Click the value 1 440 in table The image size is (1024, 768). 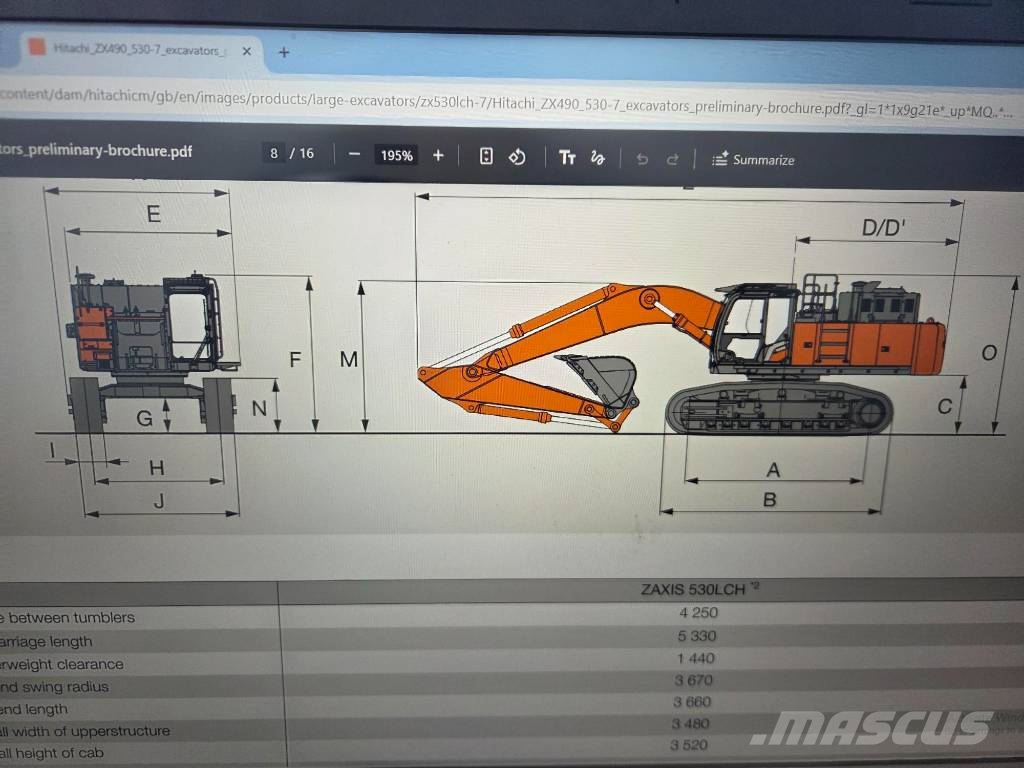click(696, 658)
